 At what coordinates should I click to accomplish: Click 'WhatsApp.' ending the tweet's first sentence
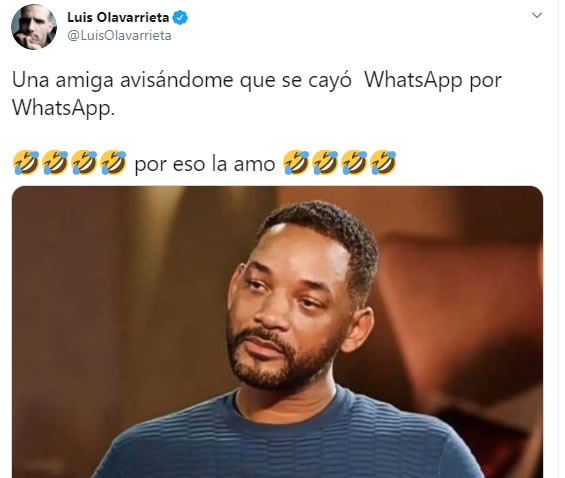tap(63, 108)
